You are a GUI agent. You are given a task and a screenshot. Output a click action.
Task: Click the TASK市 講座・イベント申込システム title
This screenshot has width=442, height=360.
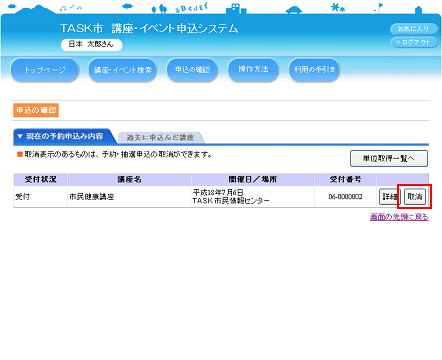click(x=149, y=29)
